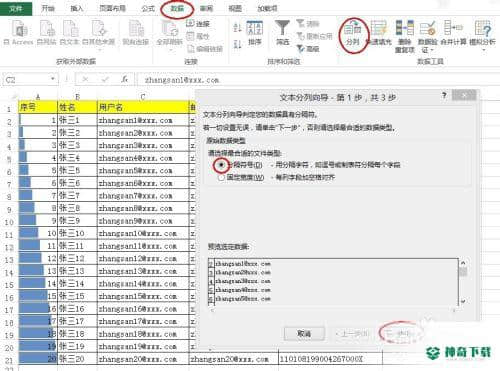Click the Next (下一步) button in wizard
The height and width of the screenshot is (371, 500).
coord(399,333)
